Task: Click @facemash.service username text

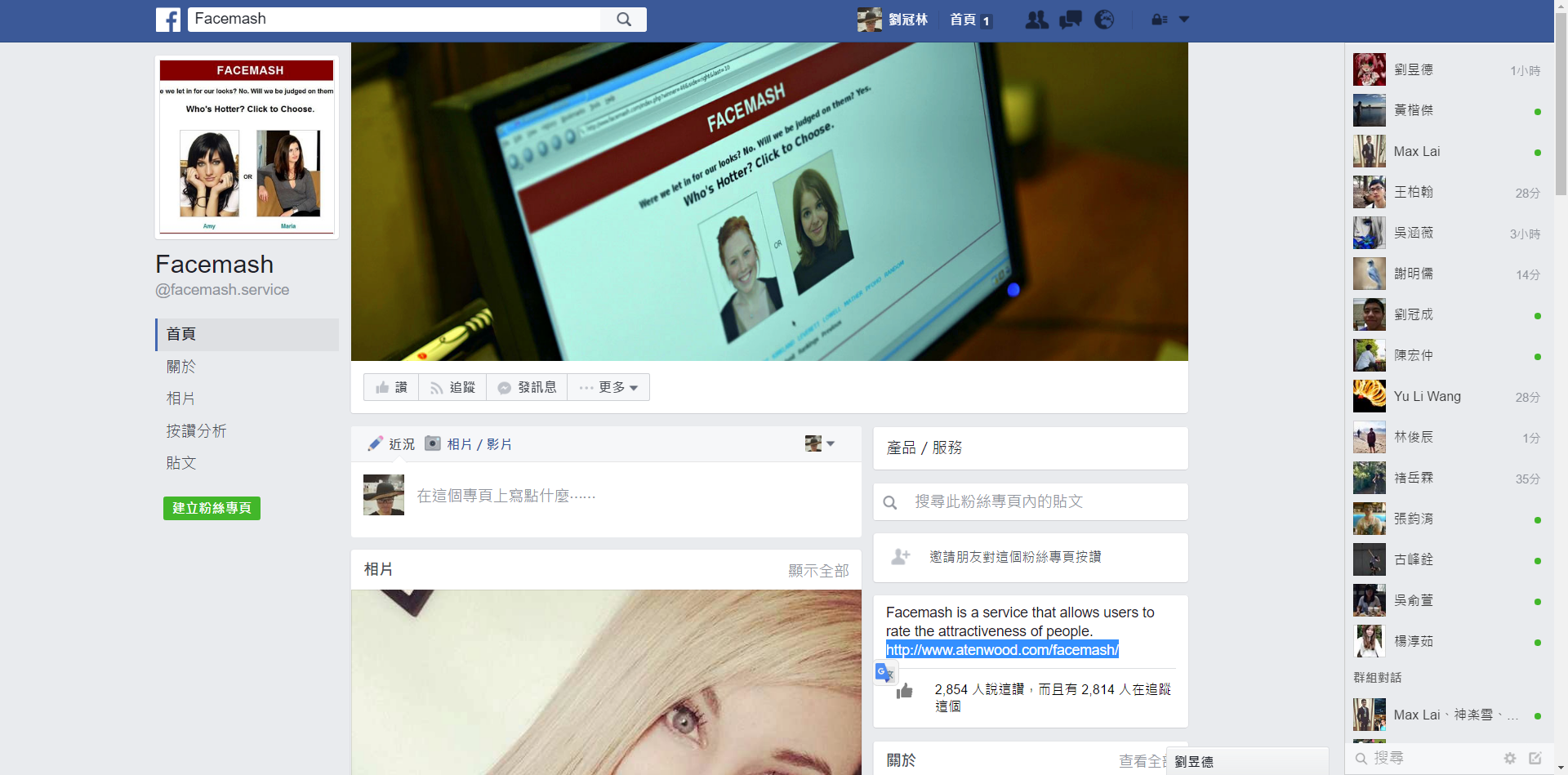Action: [x=222, y=290]
